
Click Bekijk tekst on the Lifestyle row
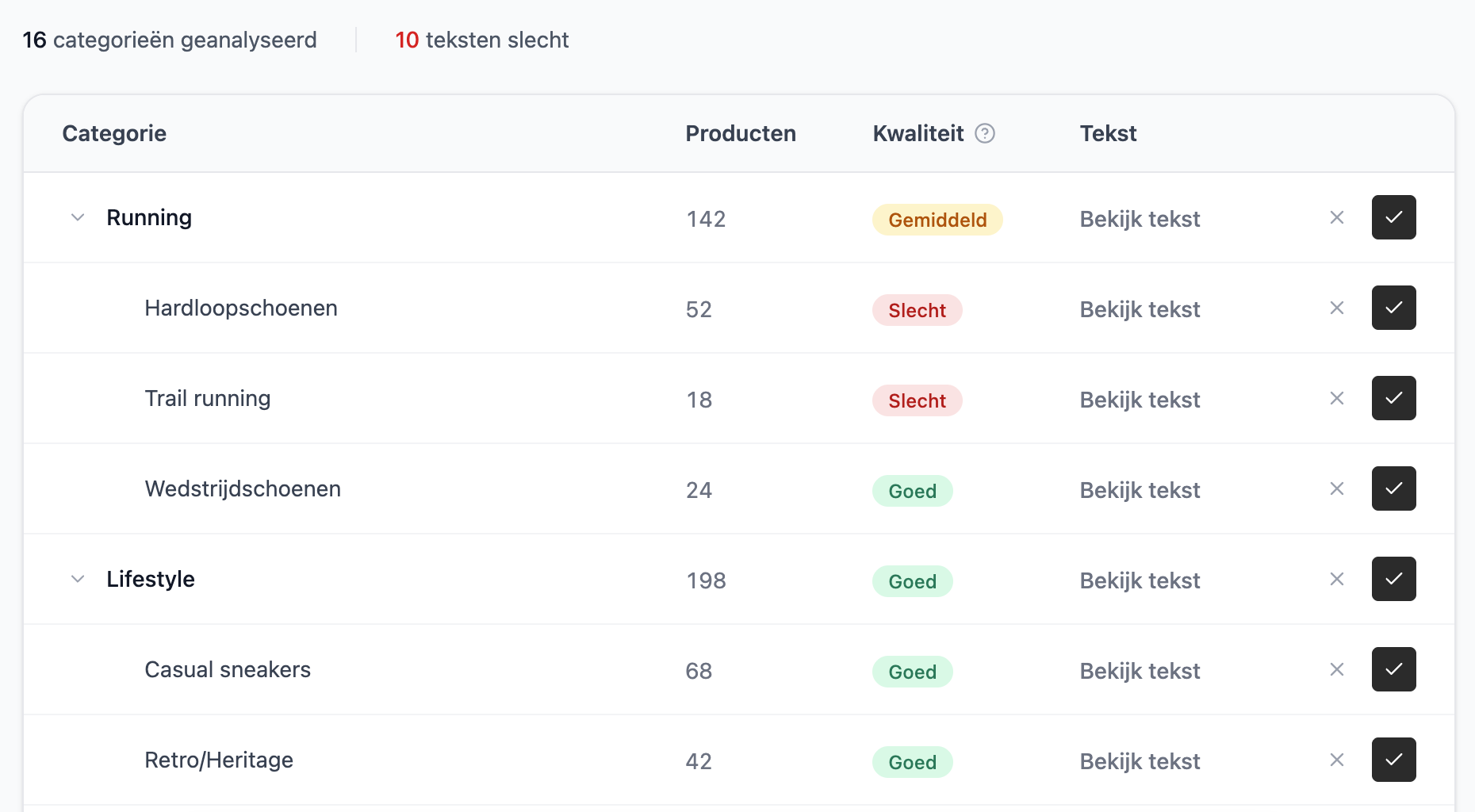click(1139, 580)
